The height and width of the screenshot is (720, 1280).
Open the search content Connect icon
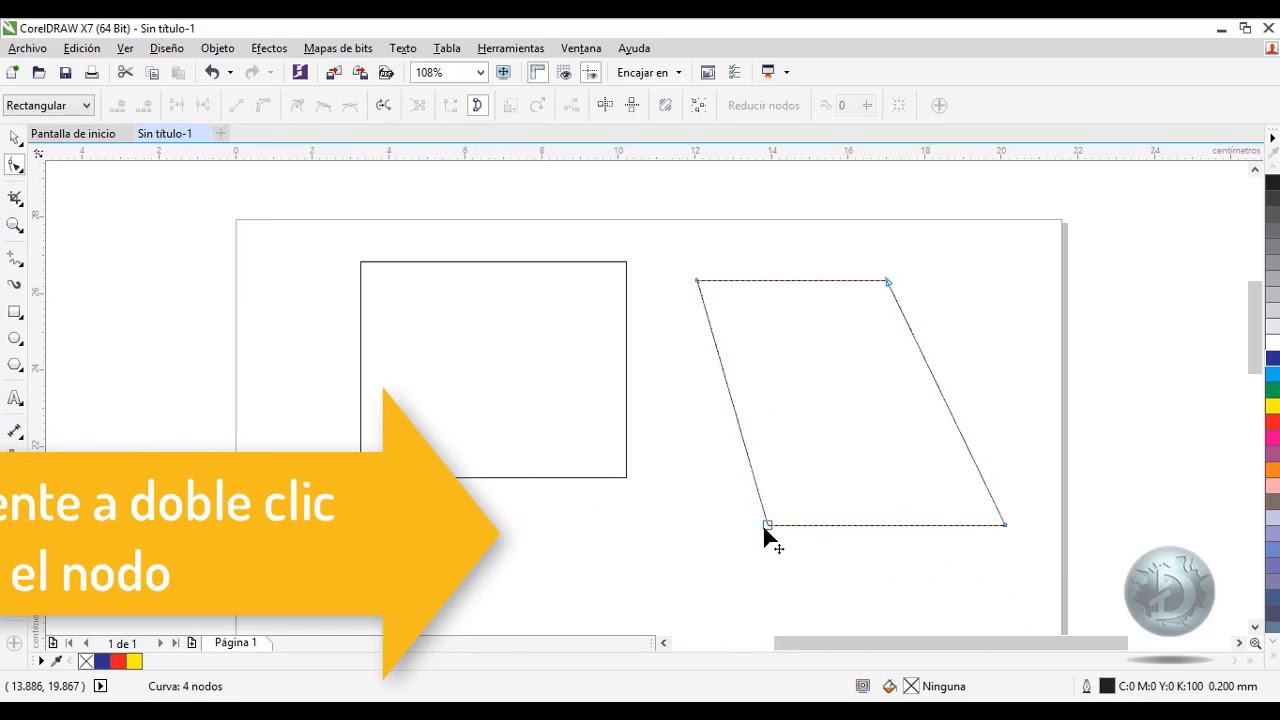[300, 72]
